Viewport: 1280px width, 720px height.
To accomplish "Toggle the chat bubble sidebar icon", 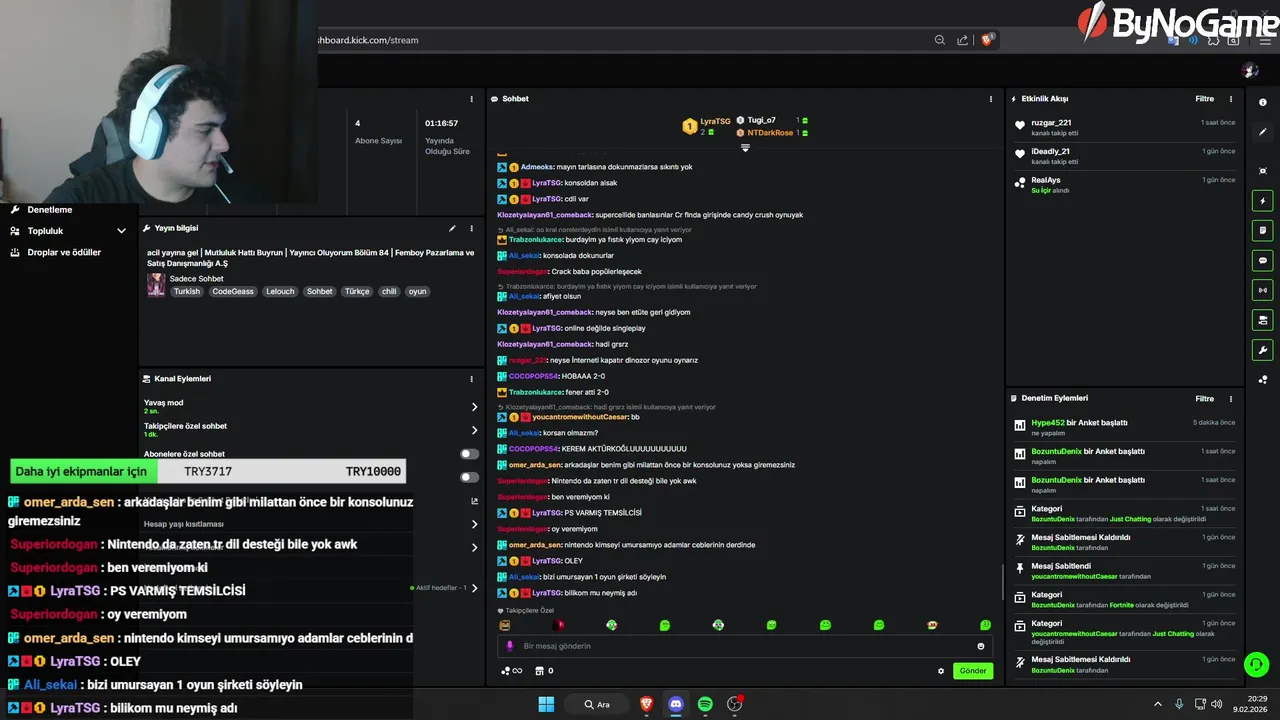I will 1263,261.
